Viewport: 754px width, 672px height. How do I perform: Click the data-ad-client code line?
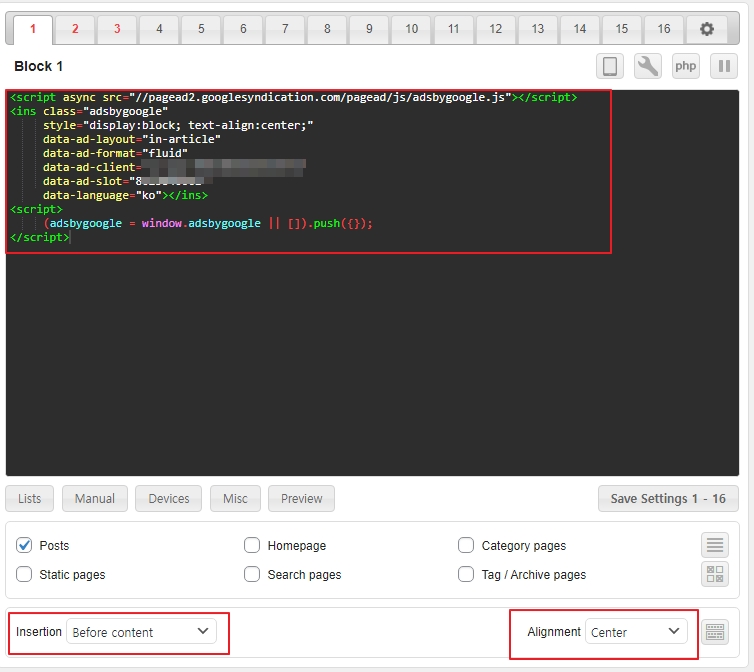174,167
